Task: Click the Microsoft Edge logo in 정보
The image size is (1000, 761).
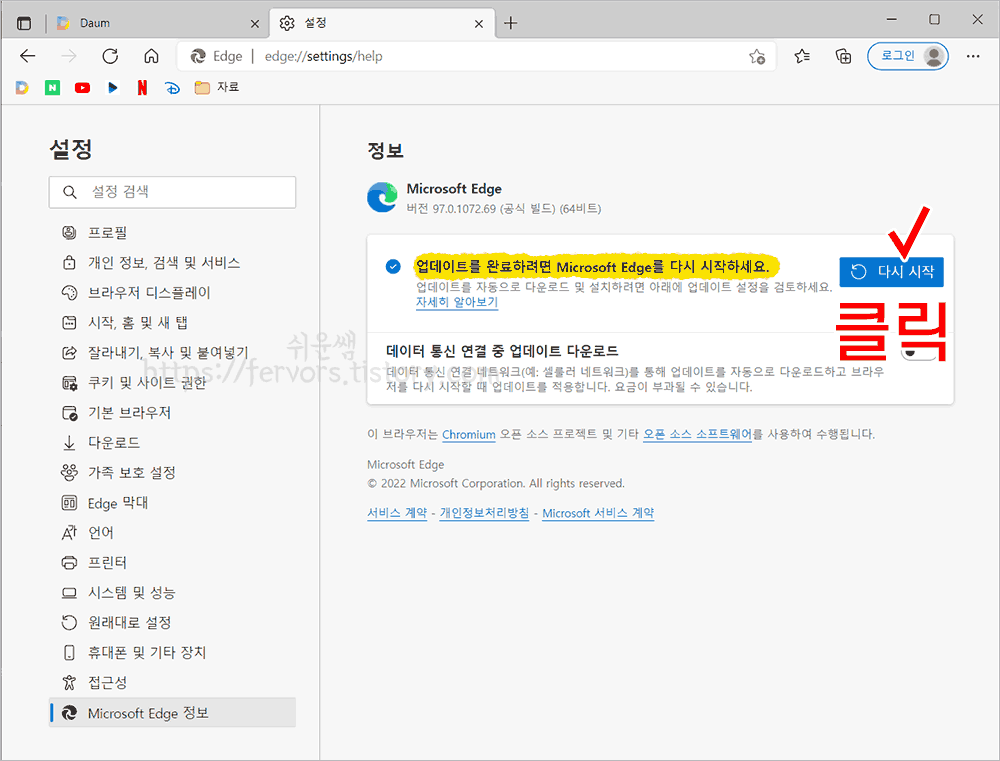Action: coord(383,197)
